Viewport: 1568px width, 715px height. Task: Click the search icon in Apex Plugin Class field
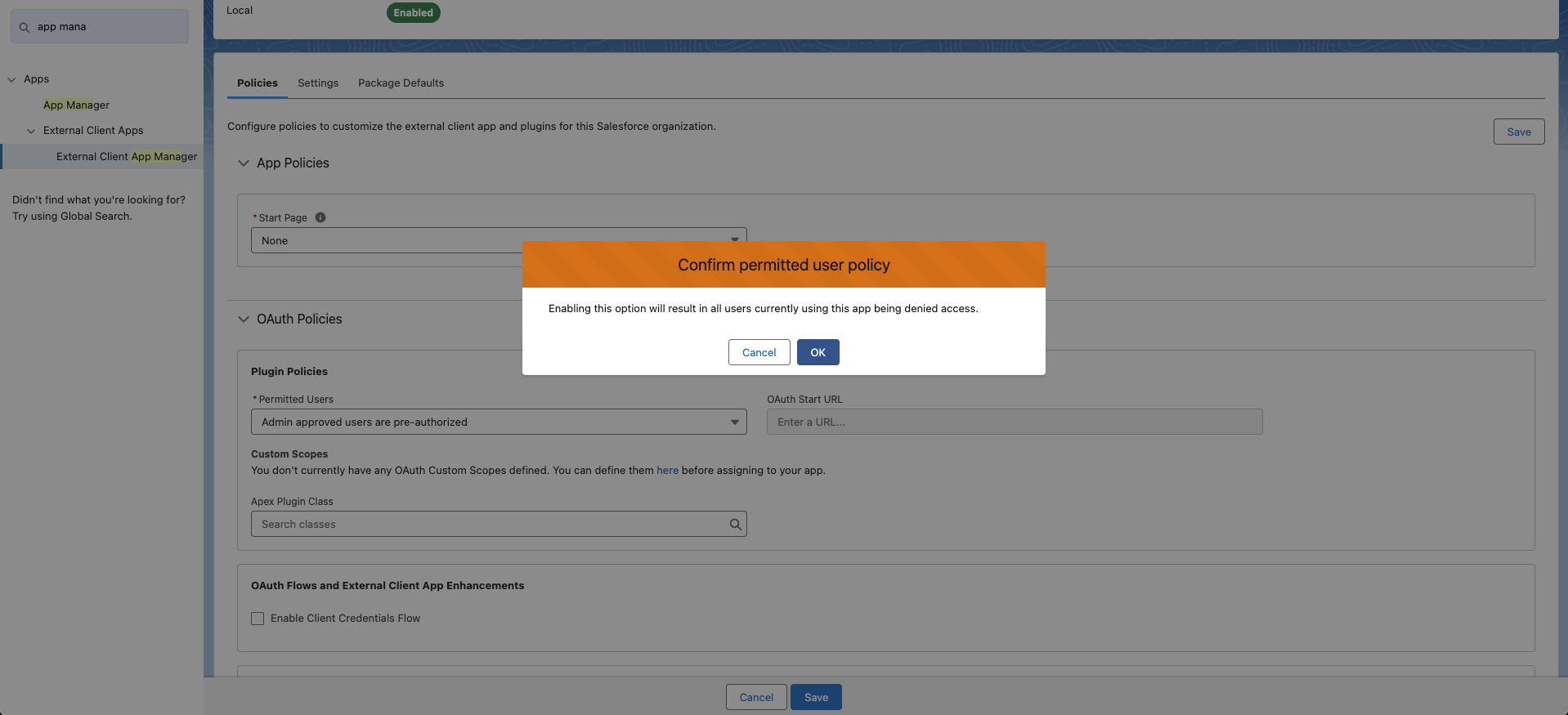[x=734, y=524]
